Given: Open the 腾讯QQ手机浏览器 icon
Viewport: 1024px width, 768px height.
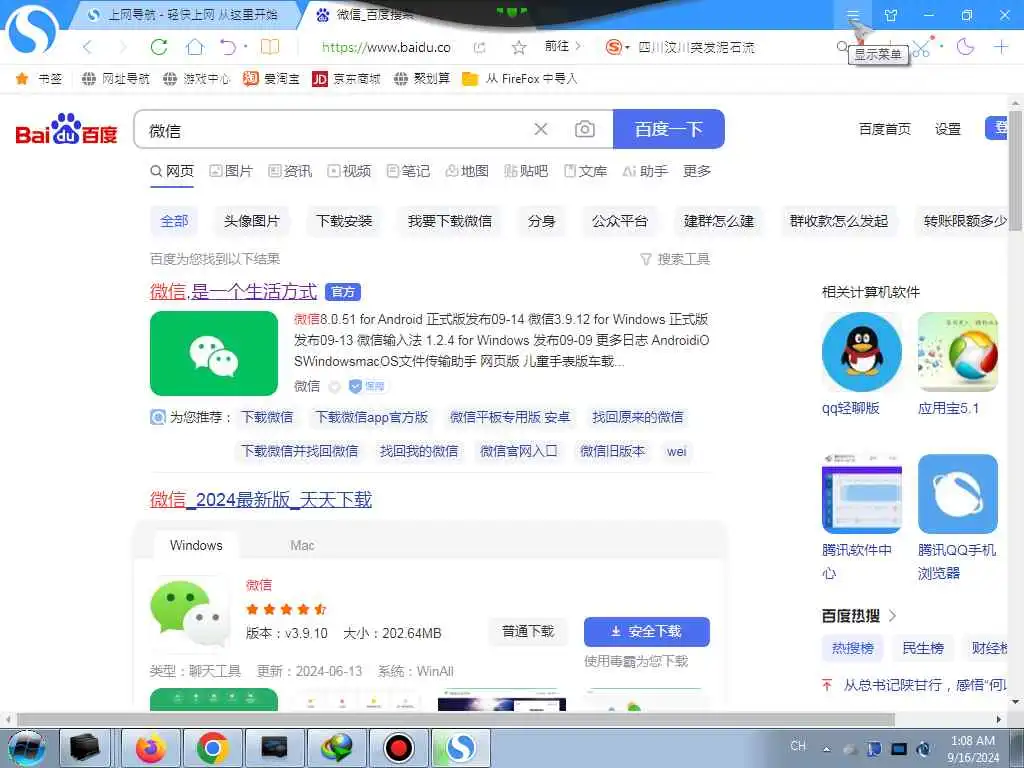Looking at the screenshot, I should 957,494.
